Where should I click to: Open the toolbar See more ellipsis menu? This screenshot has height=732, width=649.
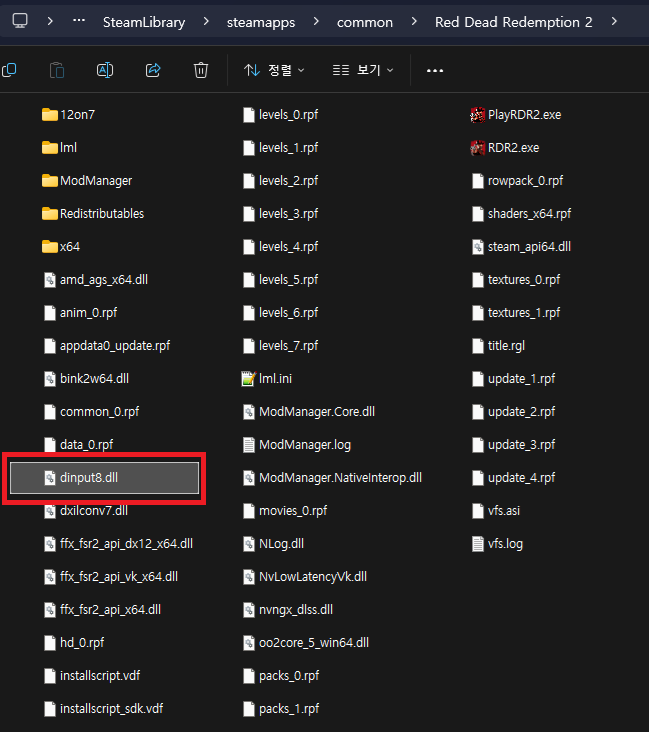click(x=435, y=70)
